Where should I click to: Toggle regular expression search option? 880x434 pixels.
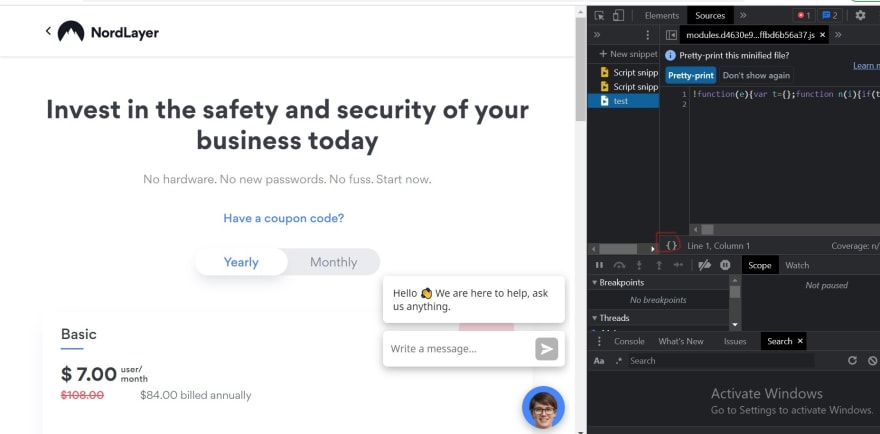point(618,361)
